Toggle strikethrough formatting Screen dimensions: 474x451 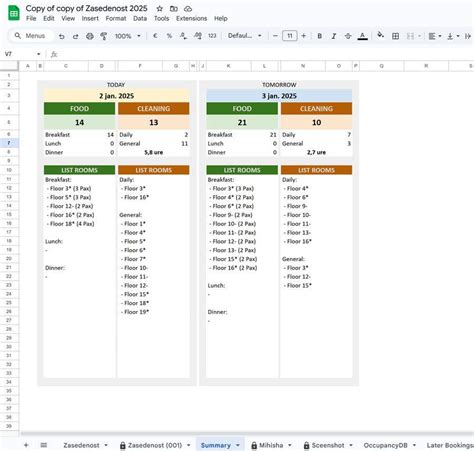click(348, 36)
